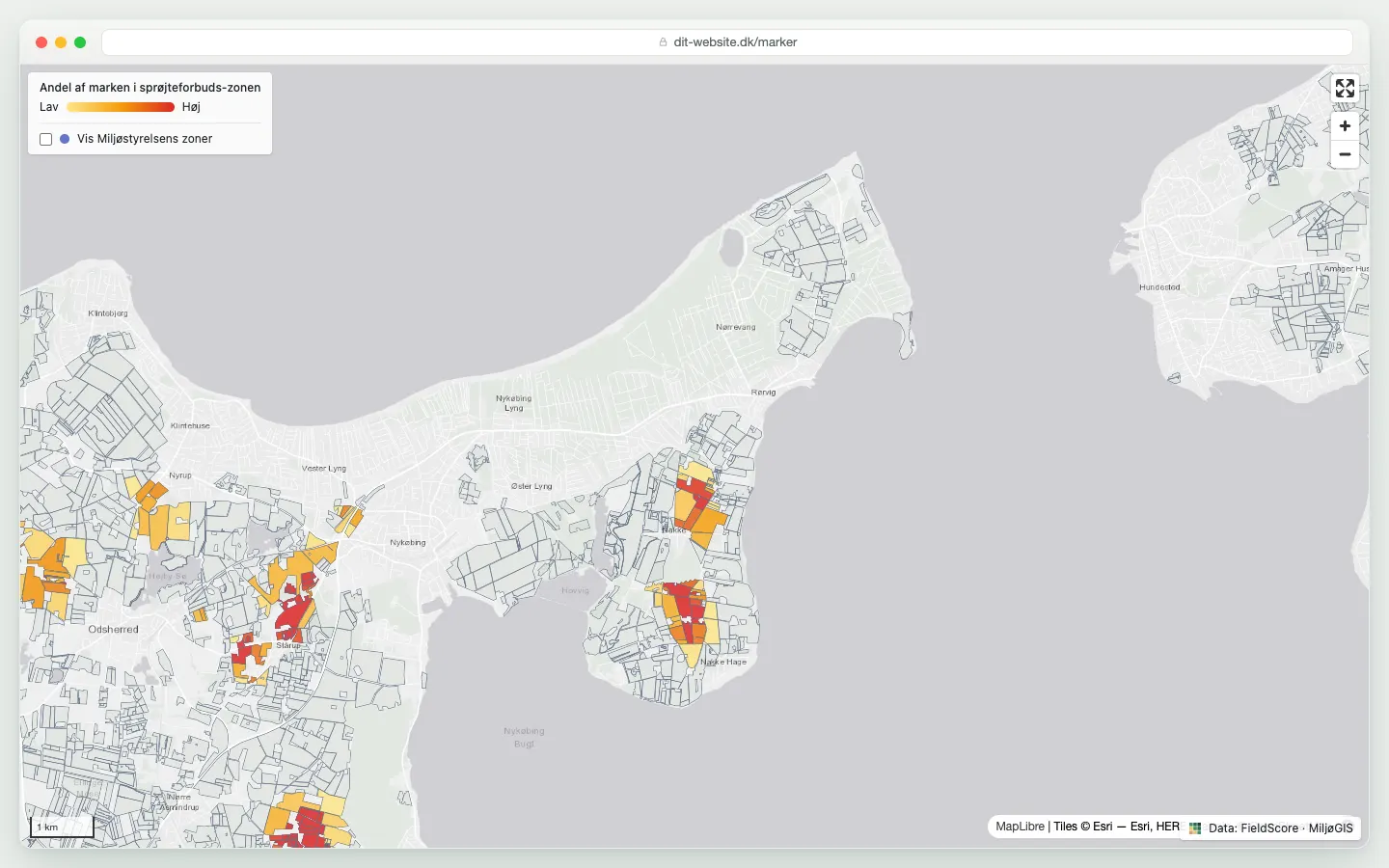Click the FieldScore logo icon in data credit
1389x868 pixels.
[1195, 827]
